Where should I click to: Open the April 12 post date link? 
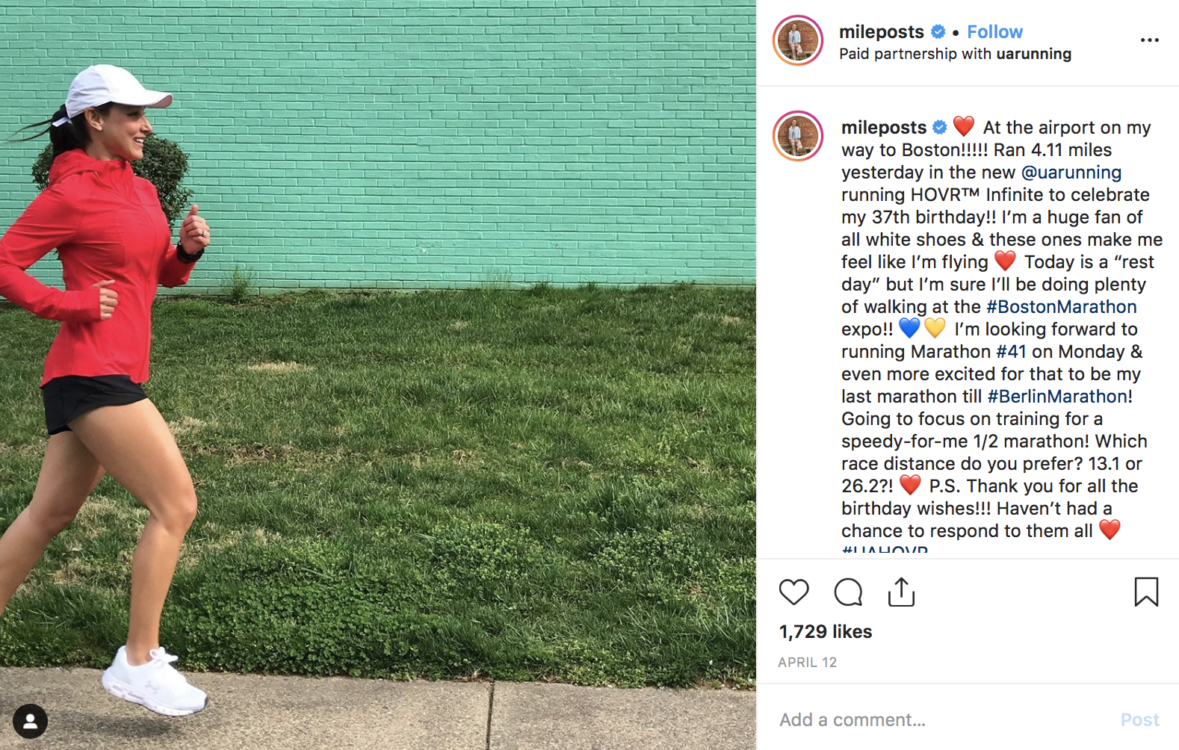click(807, 662)
